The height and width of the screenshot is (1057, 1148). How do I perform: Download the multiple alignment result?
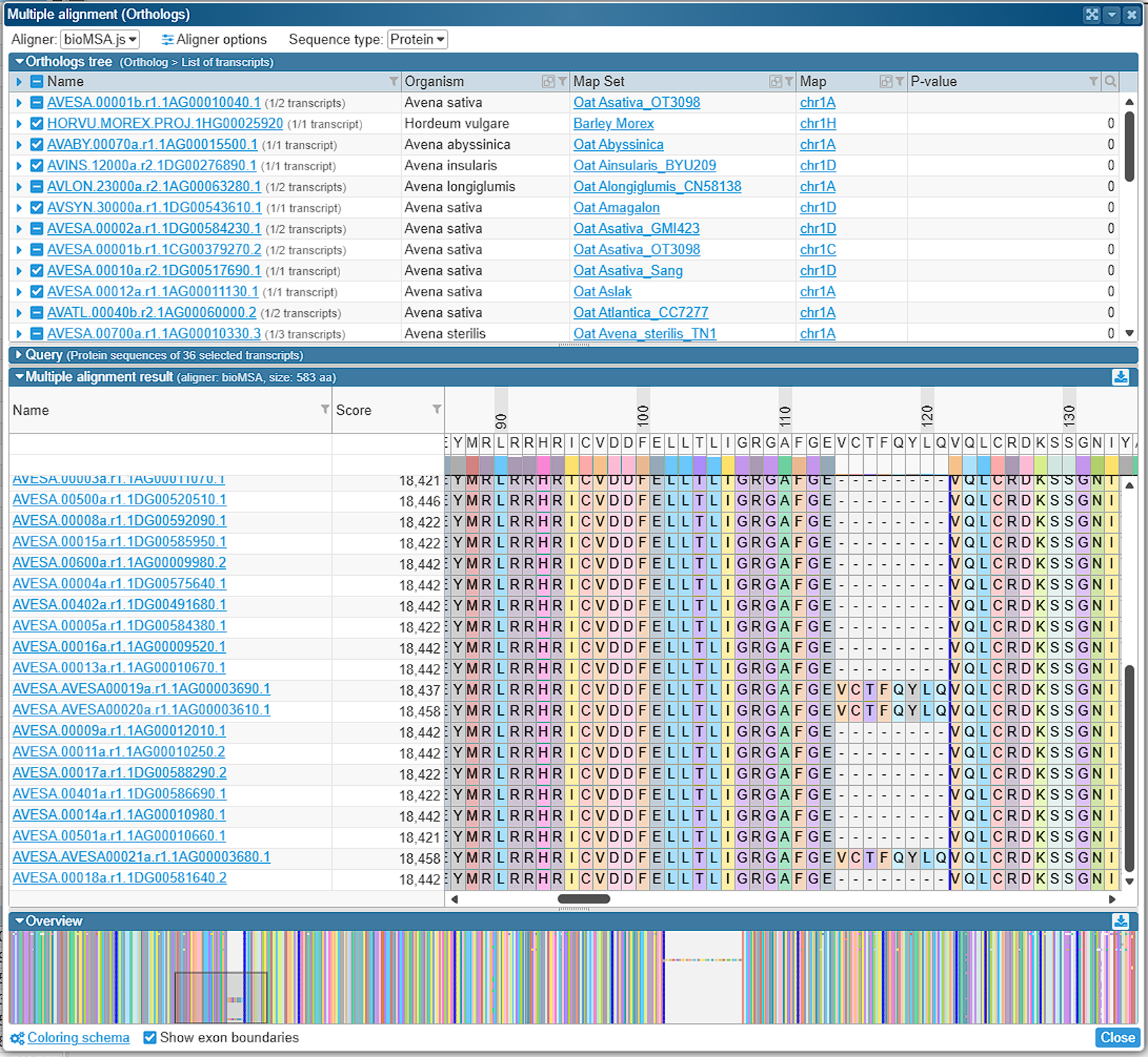(x=1120, y=377)
